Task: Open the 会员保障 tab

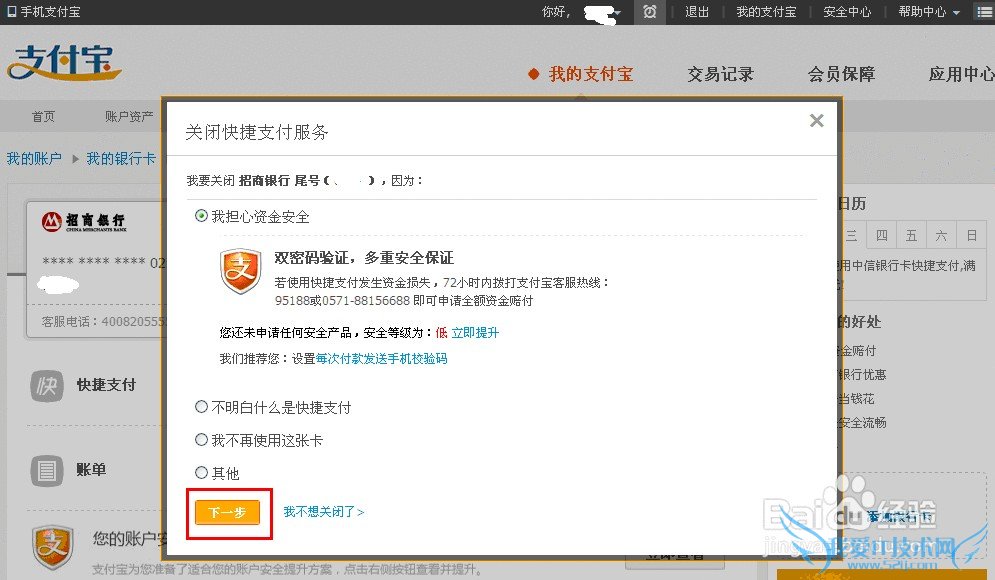Action: (x=841, y=74)
